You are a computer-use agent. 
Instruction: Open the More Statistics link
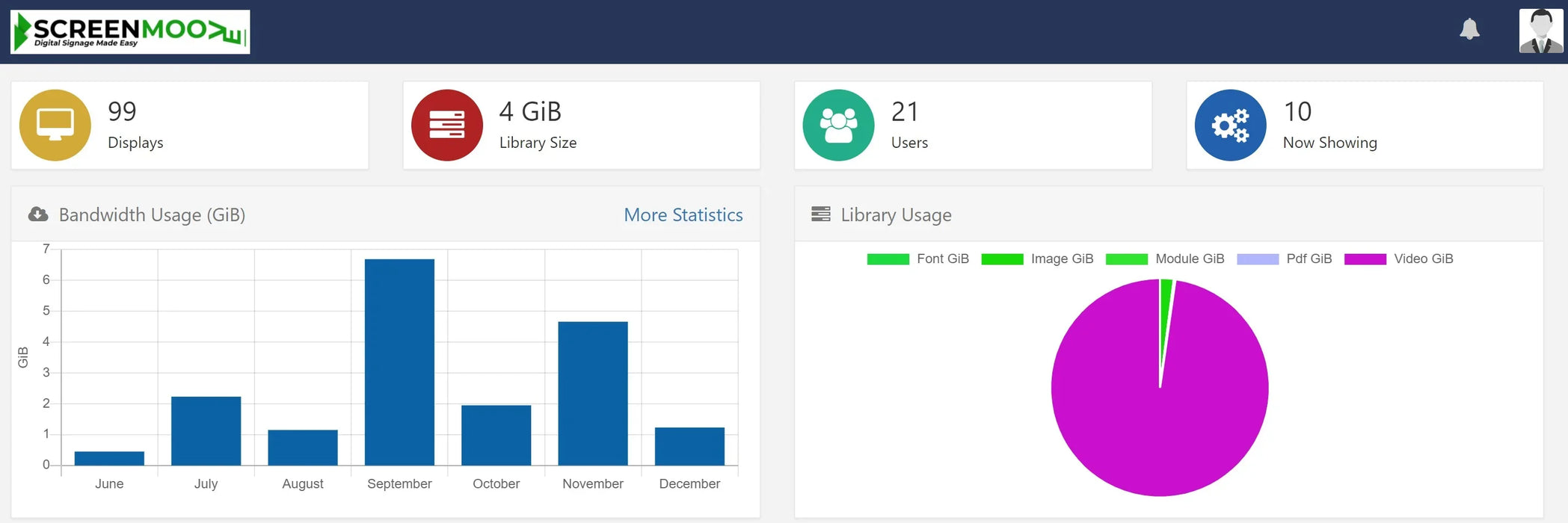pos(683,215)
